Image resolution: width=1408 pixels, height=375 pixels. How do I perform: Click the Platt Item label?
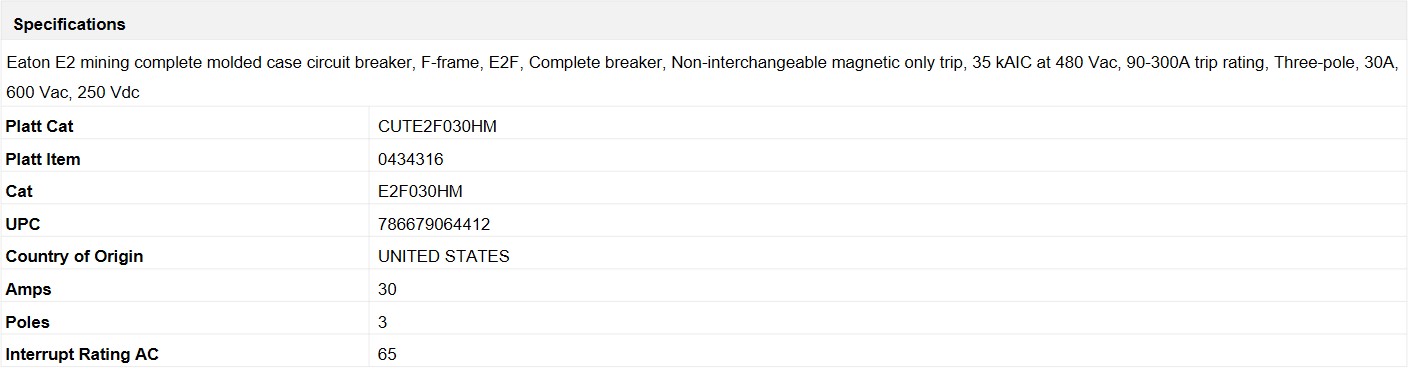click(43, 159)
